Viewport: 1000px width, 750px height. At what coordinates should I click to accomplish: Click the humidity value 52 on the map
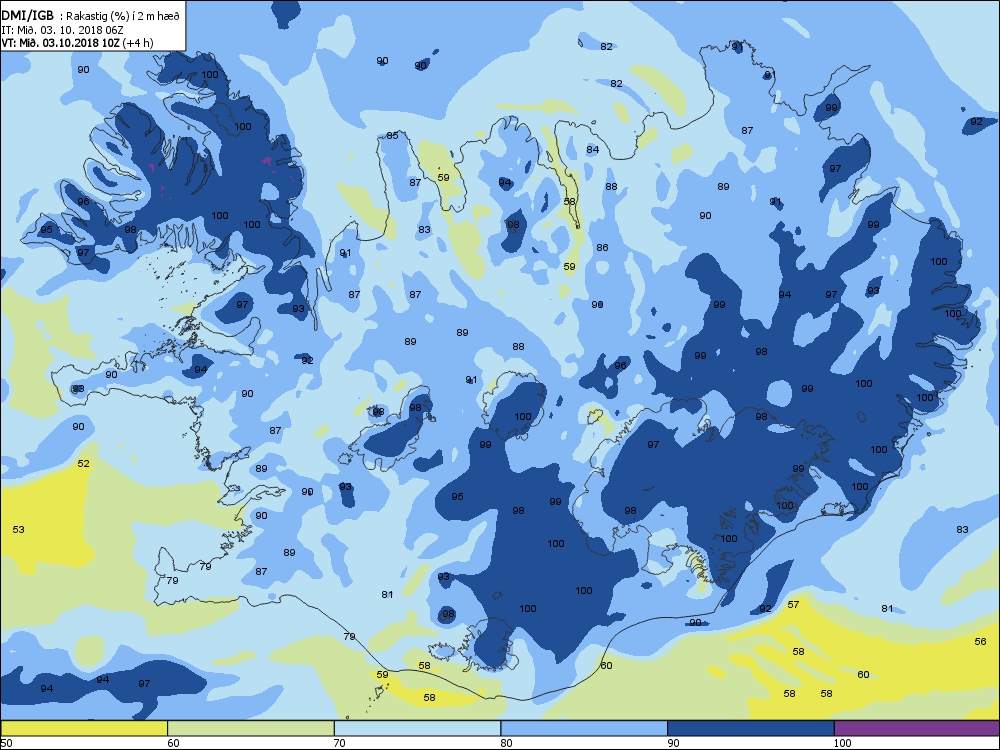(84, 464)
